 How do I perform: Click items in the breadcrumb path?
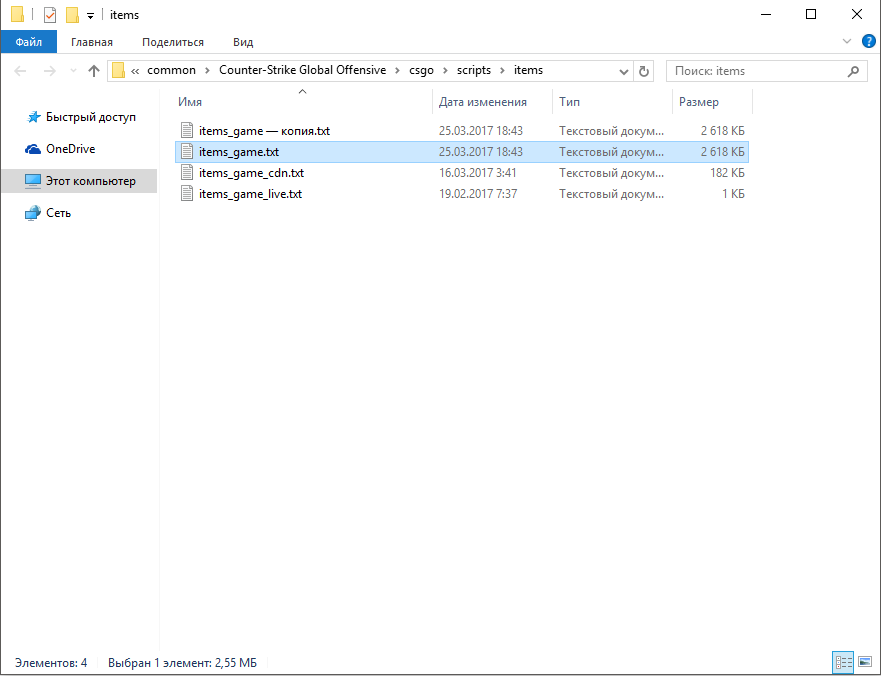[528, 70]
